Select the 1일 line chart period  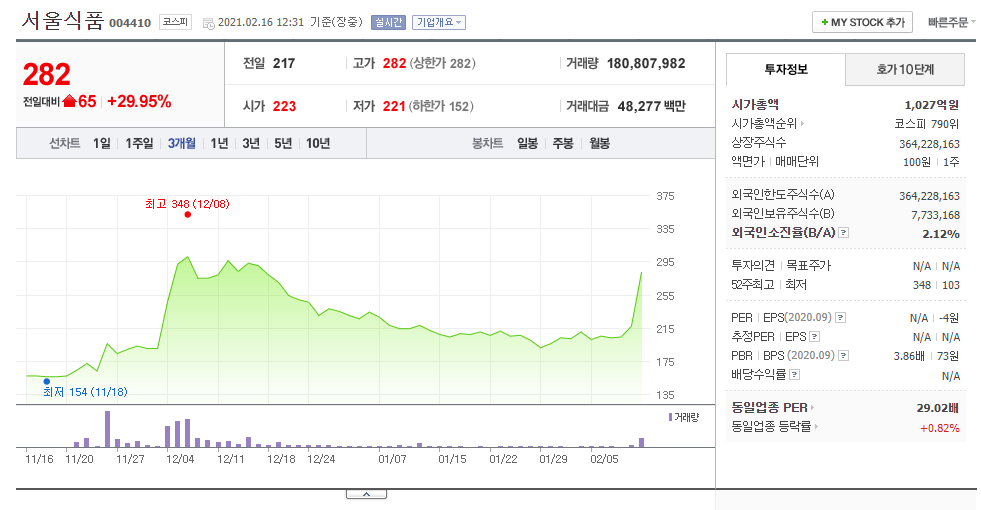point(101,143)
